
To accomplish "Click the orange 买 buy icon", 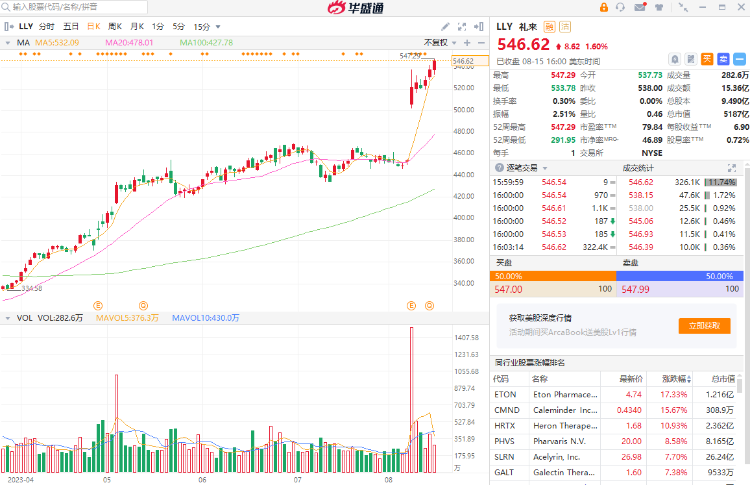I will pyautogui.click(x=706, y=60).
